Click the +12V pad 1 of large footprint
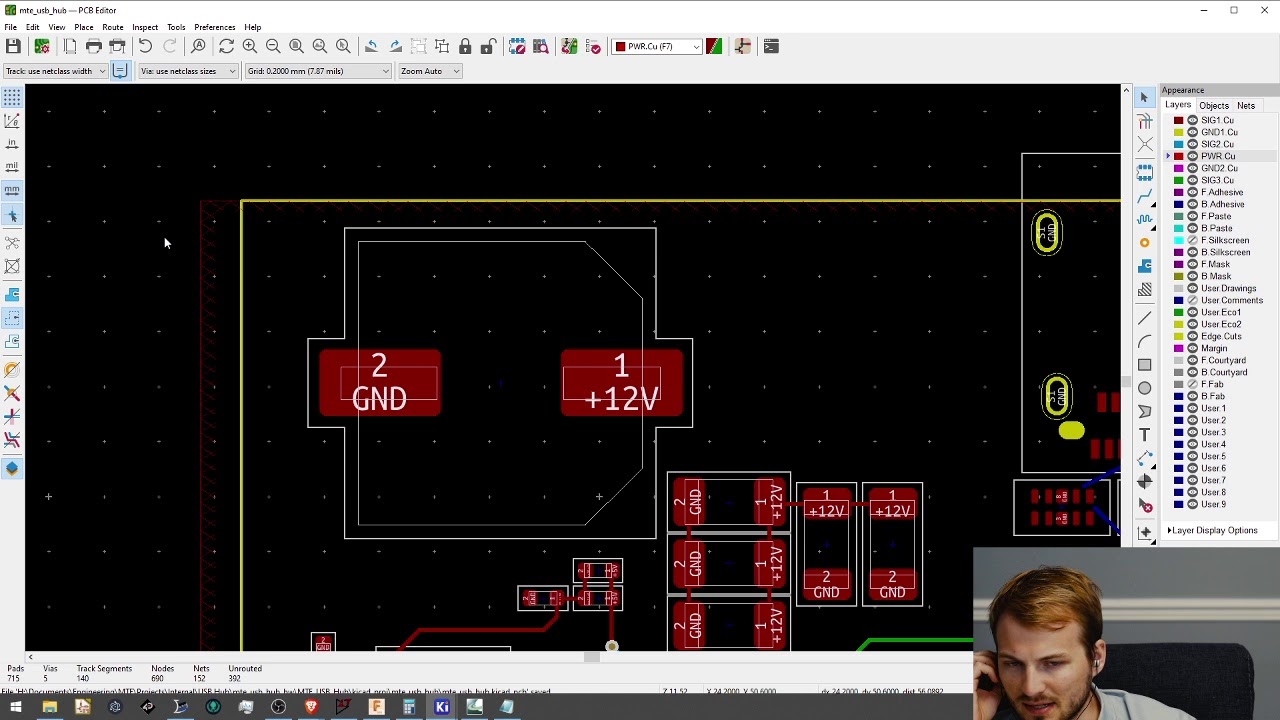Image resolution: width=1280 pixels, height=720 pixels. 622,383
